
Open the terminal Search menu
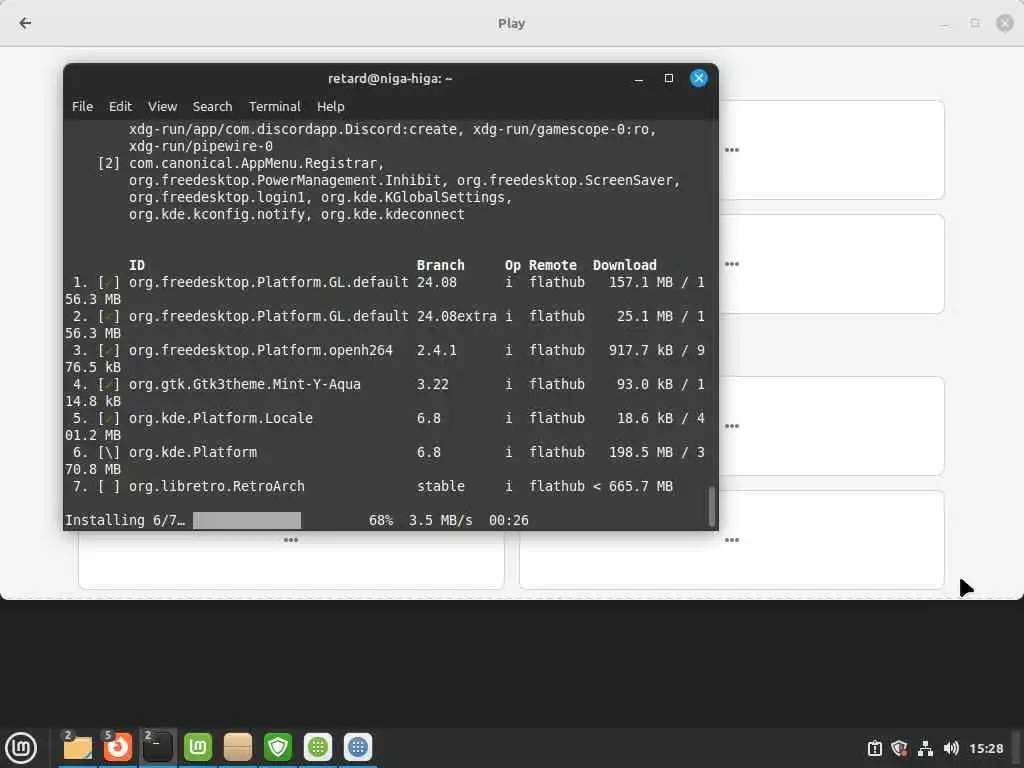212,106
